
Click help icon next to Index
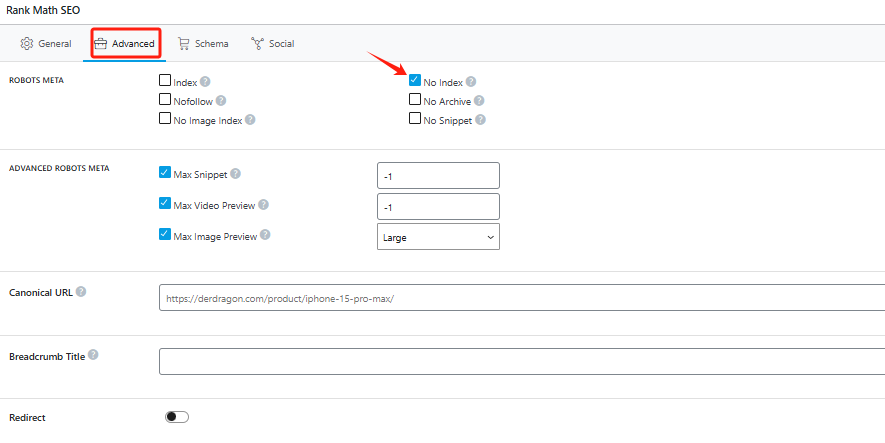click(205, 82)
